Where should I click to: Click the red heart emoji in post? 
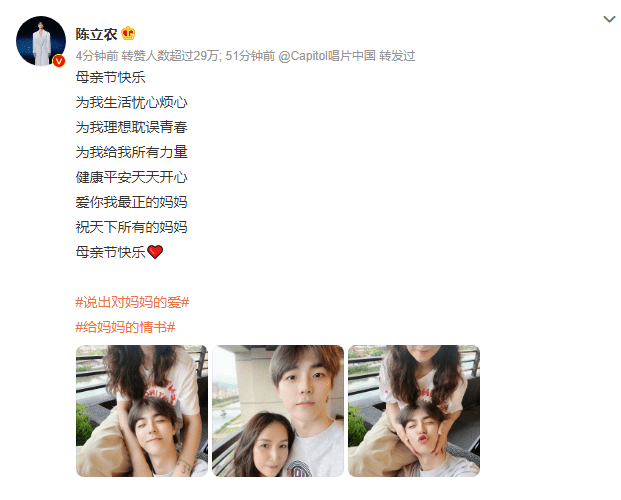pyautogui.click(x=155, y=252)
